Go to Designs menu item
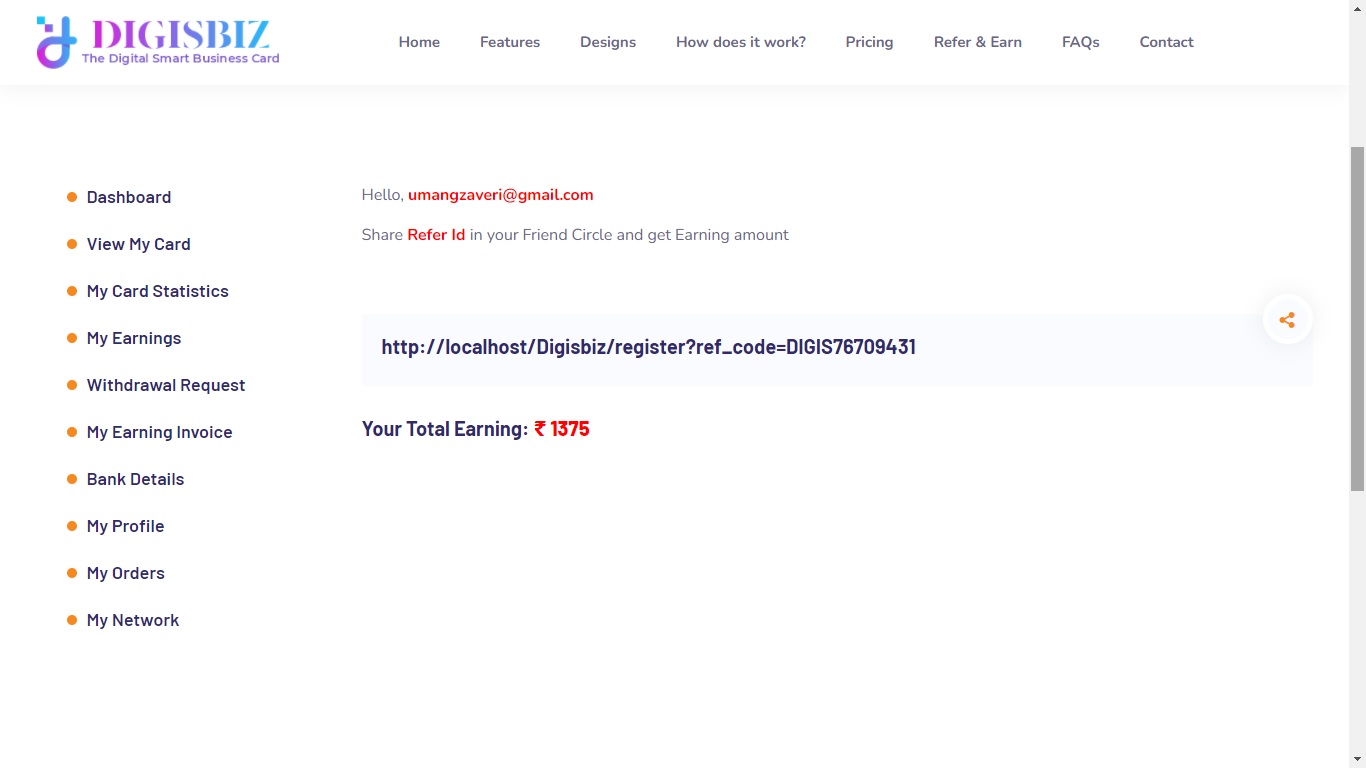The width and height of the screenshot is (1366, 768). click(608, 42)
